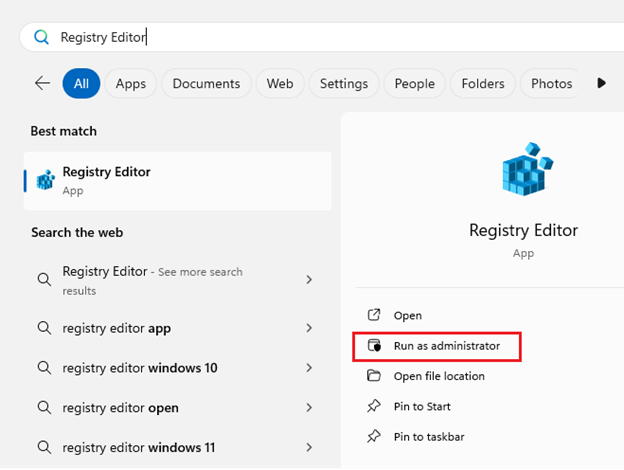Expand chevron for 'registry editor windows 11'

pyautogui.click(x=309, y=447)
